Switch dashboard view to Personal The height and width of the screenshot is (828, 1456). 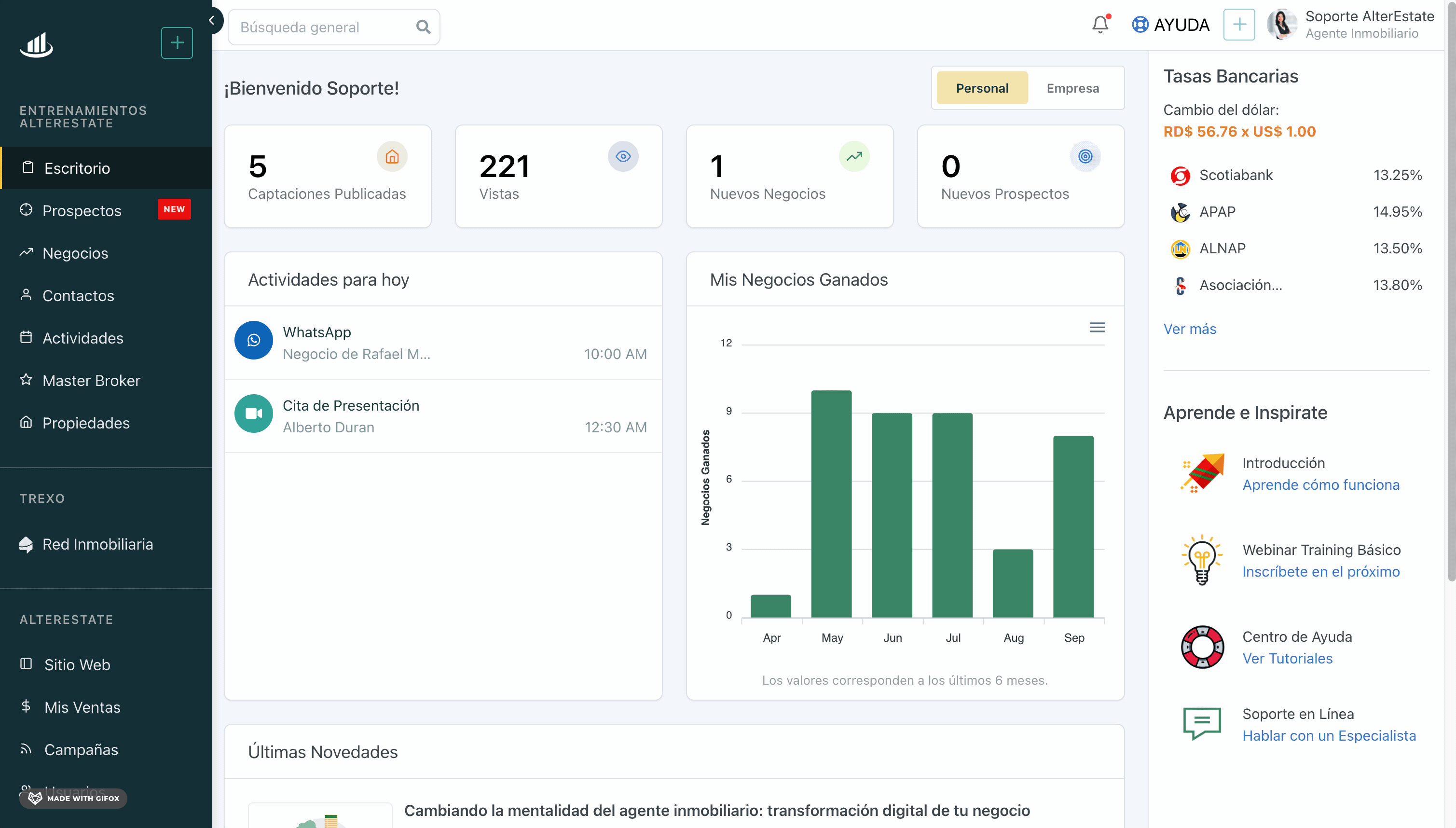pos(982,88)
